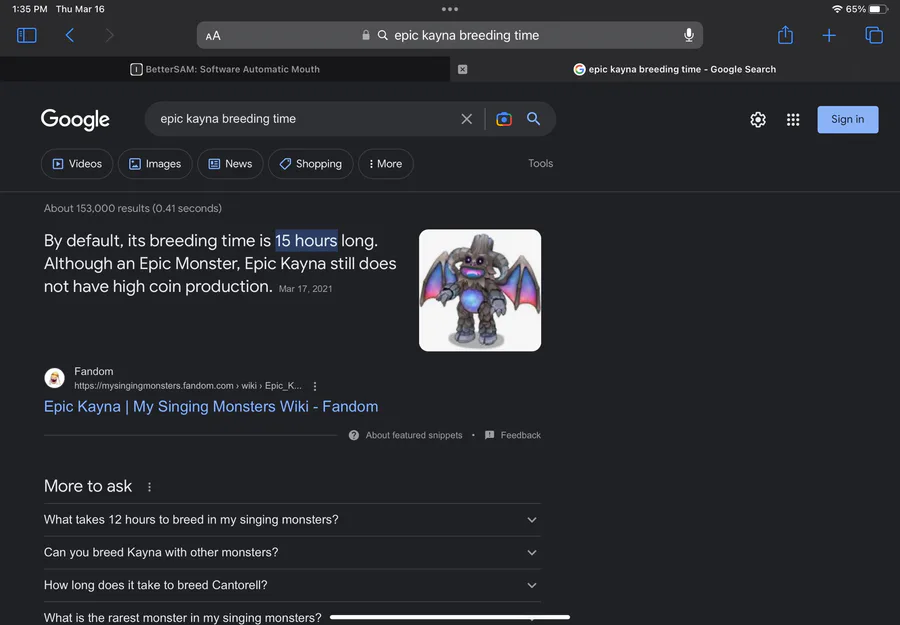Open the Fandom result options menu

315,386
